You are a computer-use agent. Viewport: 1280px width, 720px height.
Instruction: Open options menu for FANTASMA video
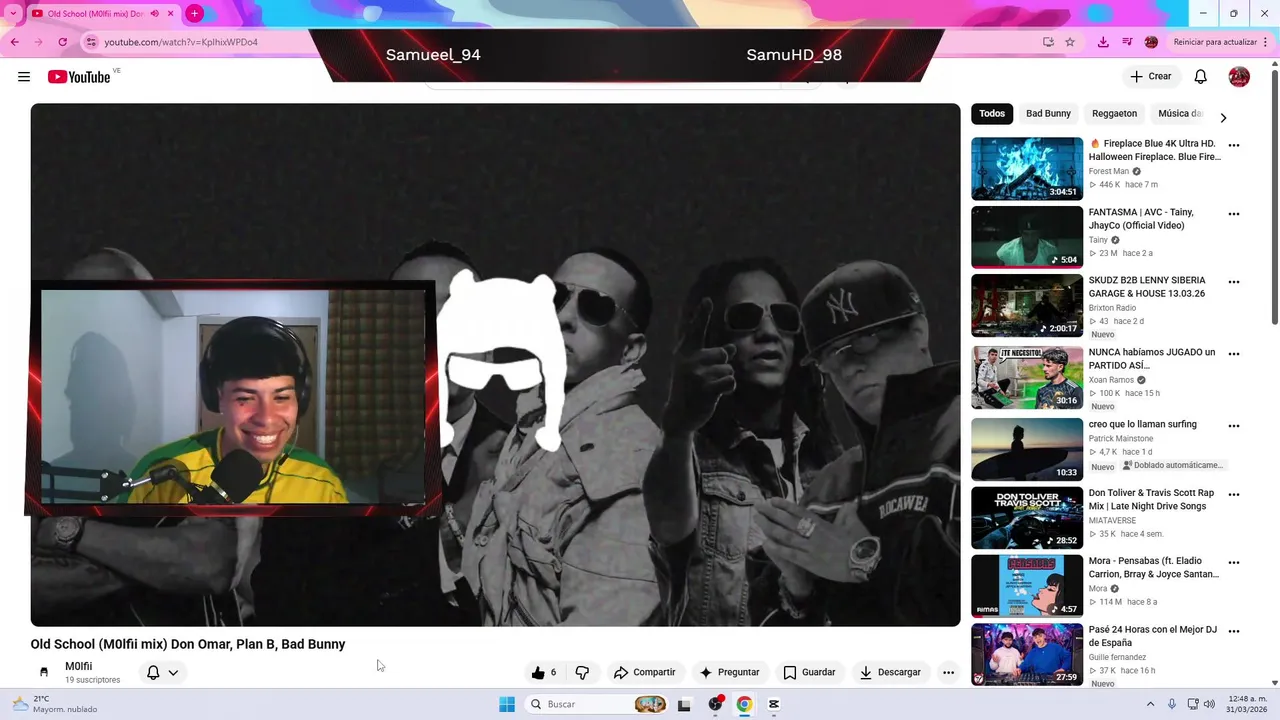(x=1234, y=214)
